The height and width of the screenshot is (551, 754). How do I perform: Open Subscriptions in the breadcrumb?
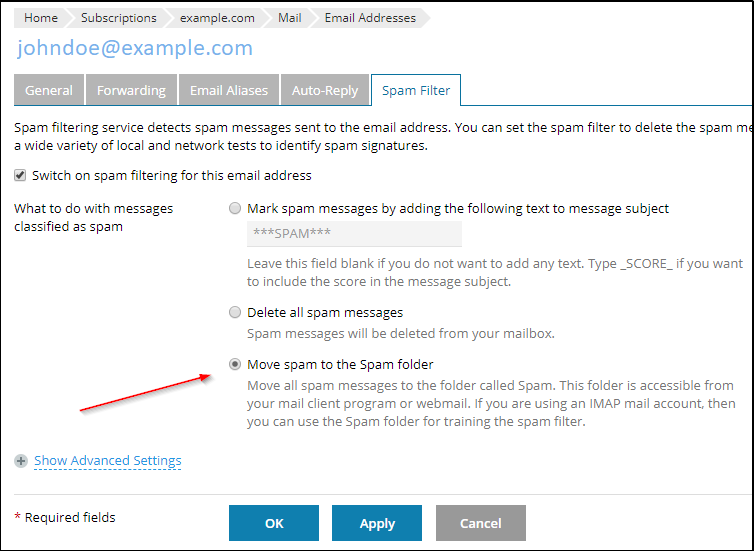point(118,18)
